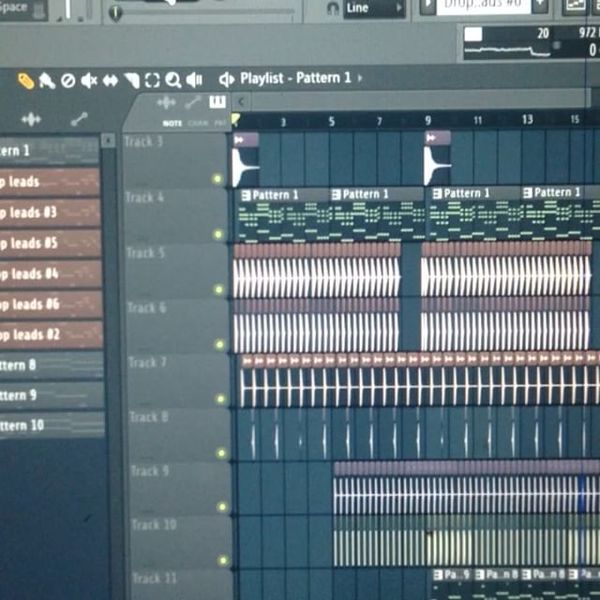Select the Delete tool
The width and height of the screenshot is (600, 600).
click(68, 81)
